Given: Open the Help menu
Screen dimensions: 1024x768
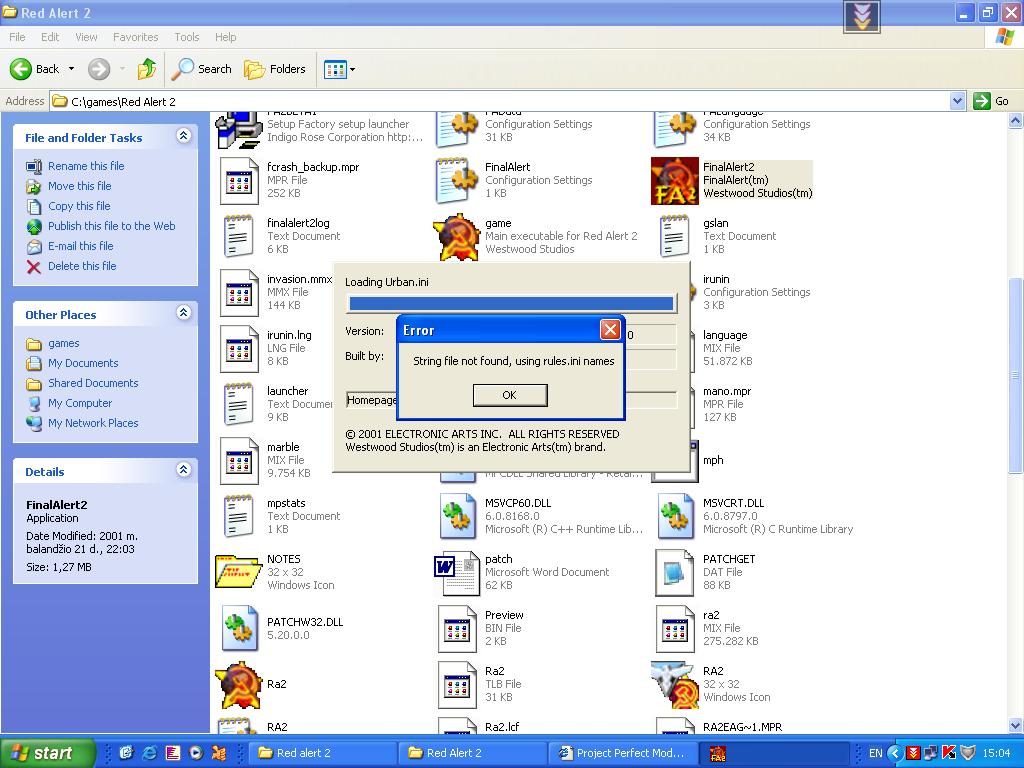Looking at the screenshot, I should click(225, 37).
